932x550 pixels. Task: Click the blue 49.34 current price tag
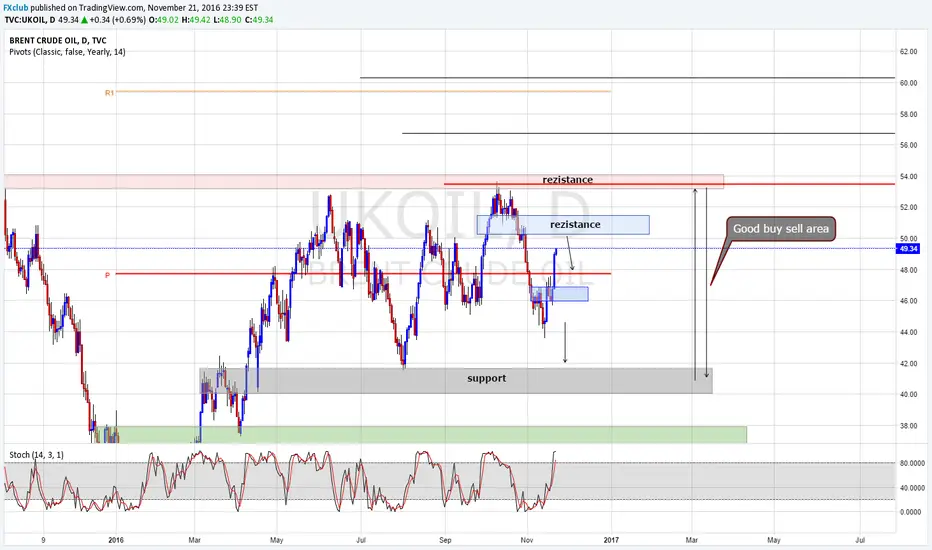tap(908, 249)
